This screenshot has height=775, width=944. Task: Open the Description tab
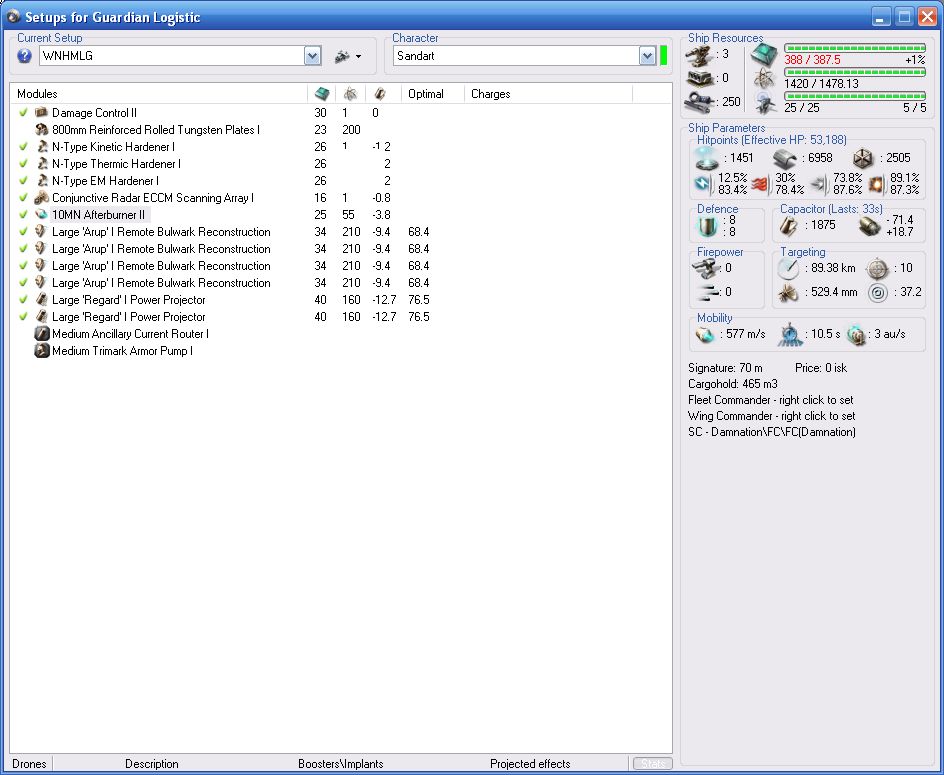pyautogui.click(x=152, y=764)
